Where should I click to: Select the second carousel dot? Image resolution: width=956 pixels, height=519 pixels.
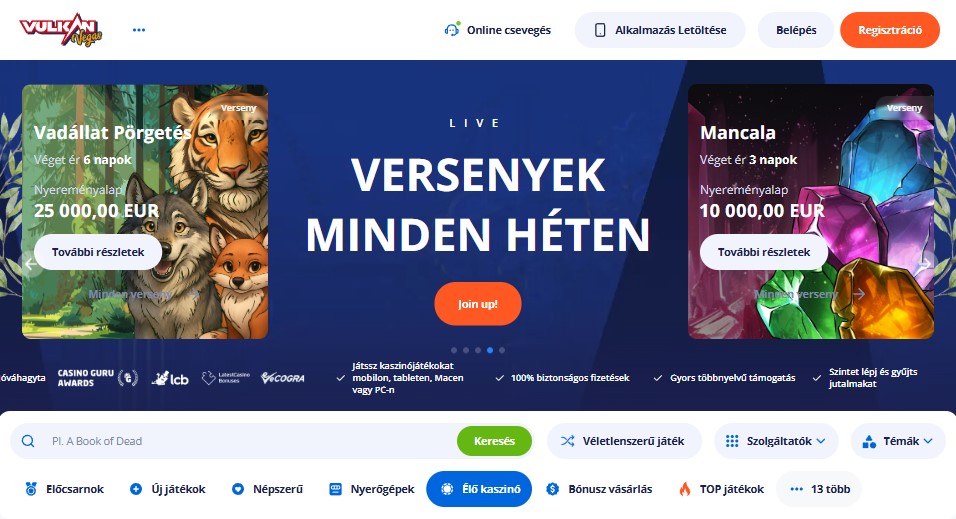[466, 350]
